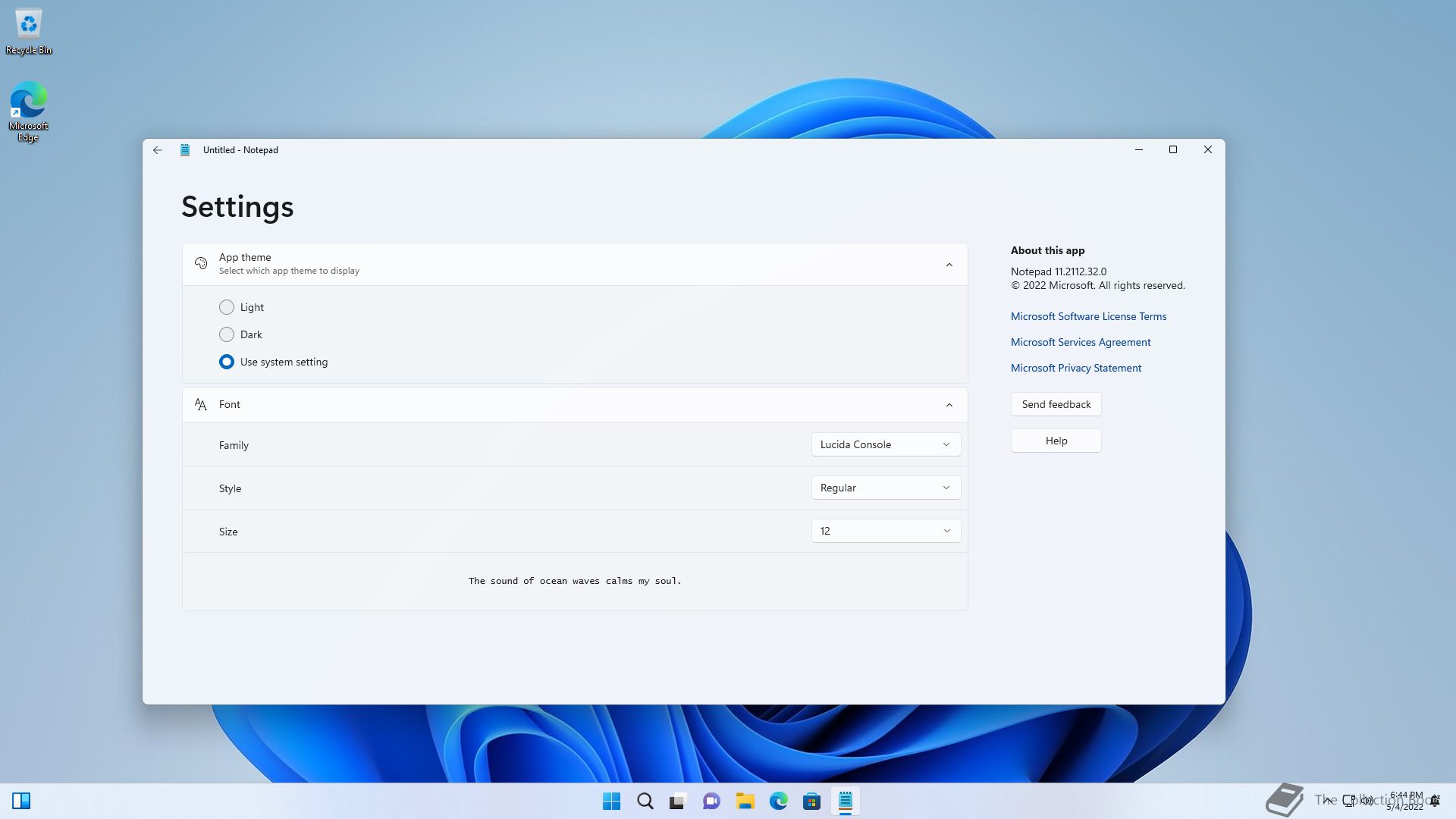Open the Windows Start menu
1456x819 pixels.
[x=611, y=801]
